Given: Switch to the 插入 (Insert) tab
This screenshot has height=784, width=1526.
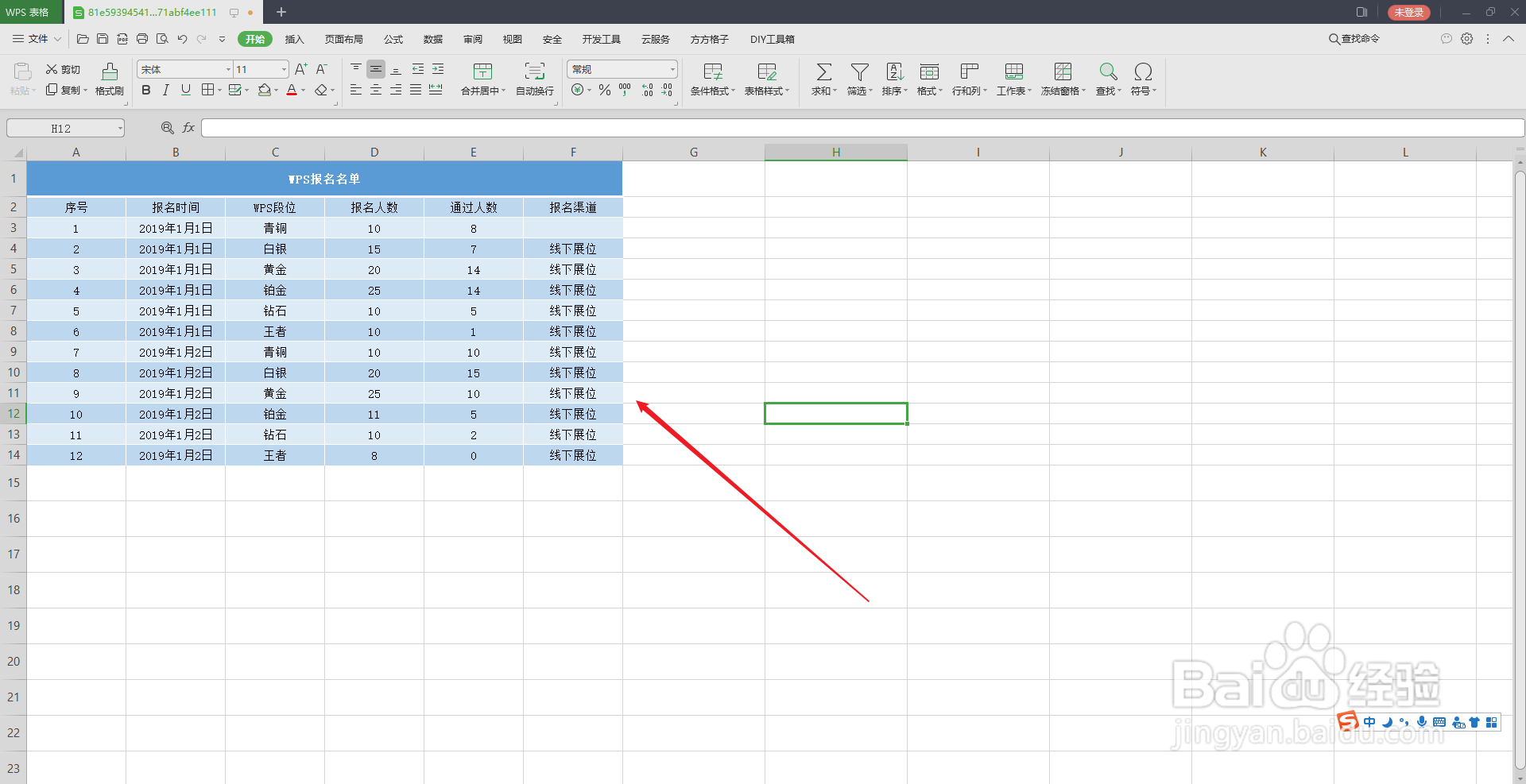Looking at the screenshot, I should (295, 39).
